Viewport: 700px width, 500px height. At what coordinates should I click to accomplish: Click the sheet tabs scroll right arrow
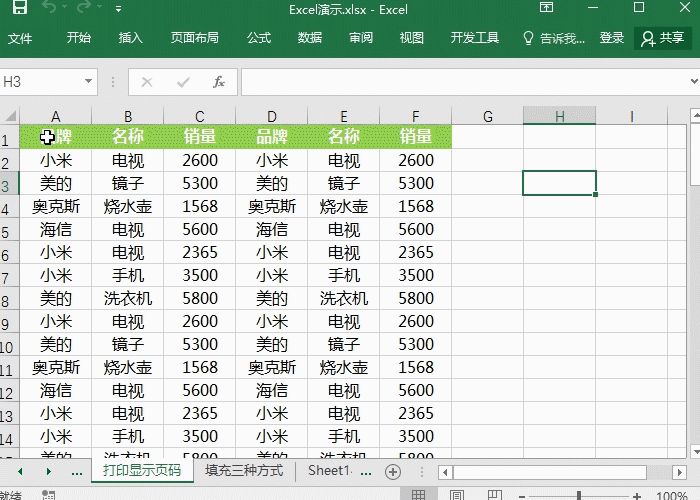[49, 471]
